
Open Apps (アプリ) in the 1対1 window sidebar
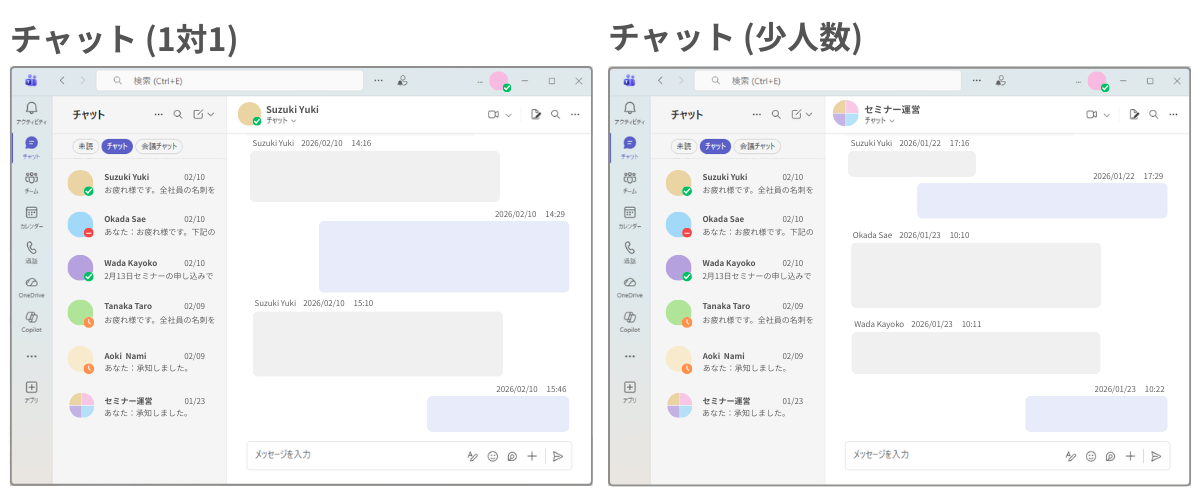point(31,391)
